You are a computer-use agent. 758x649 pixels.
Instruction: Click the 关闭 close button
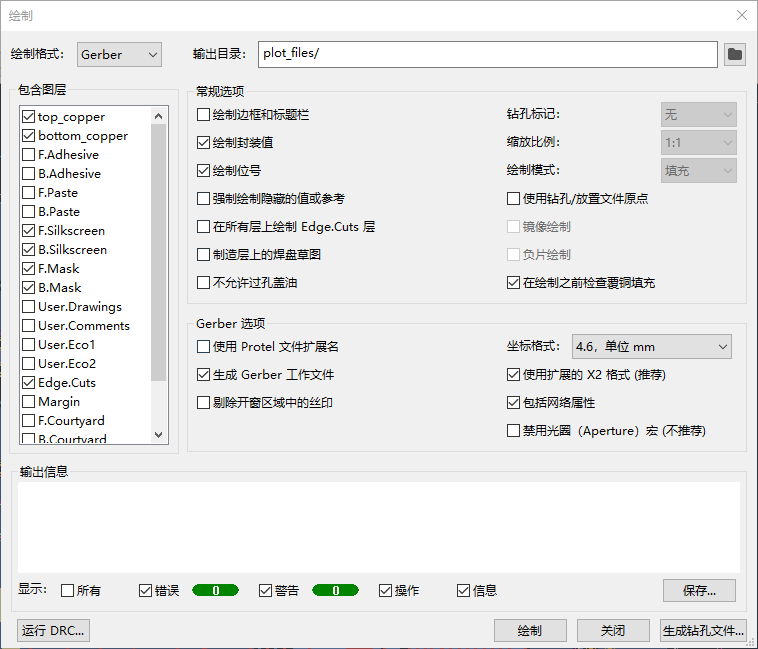click(x=612, y=631)
